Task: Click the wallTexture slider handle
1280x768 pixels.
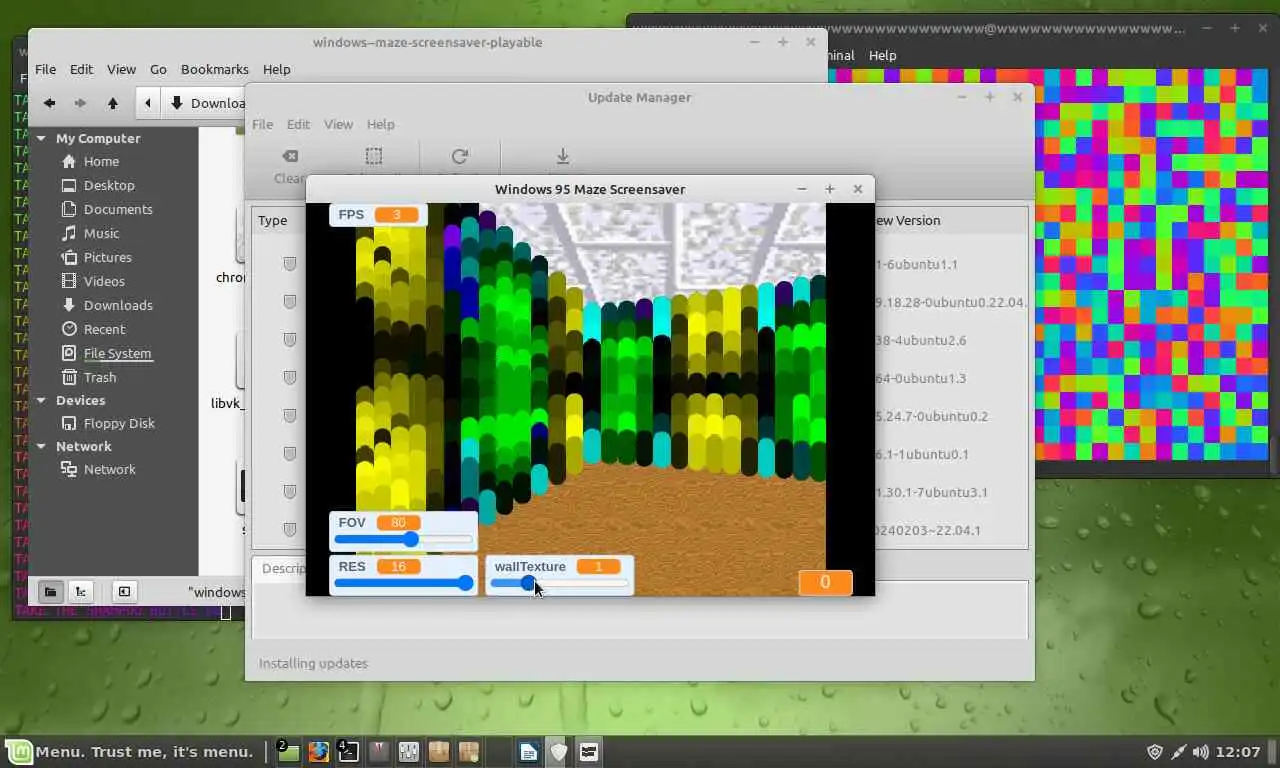Action: (x=528, y=583)
